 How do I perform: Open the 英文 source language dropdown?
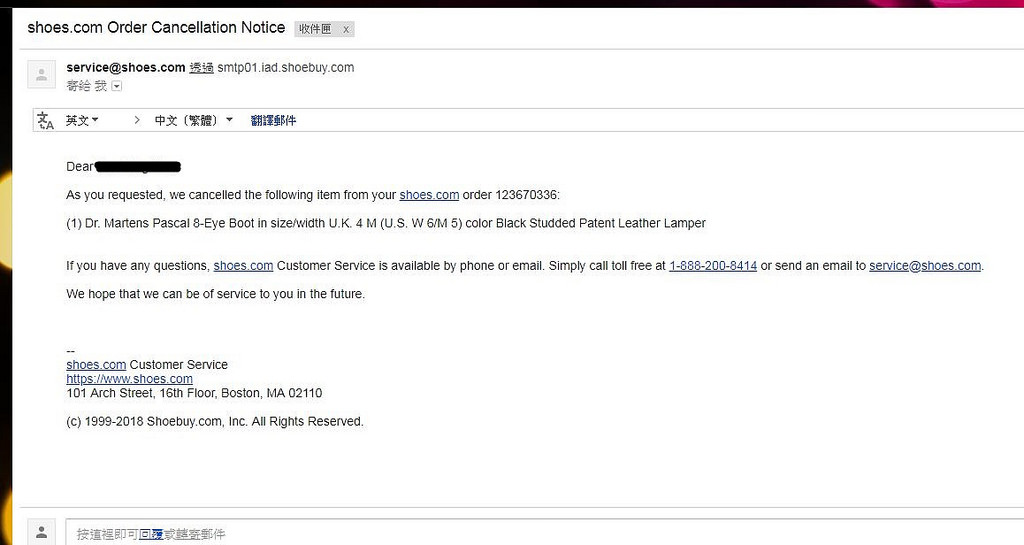(x=82, y=120)
